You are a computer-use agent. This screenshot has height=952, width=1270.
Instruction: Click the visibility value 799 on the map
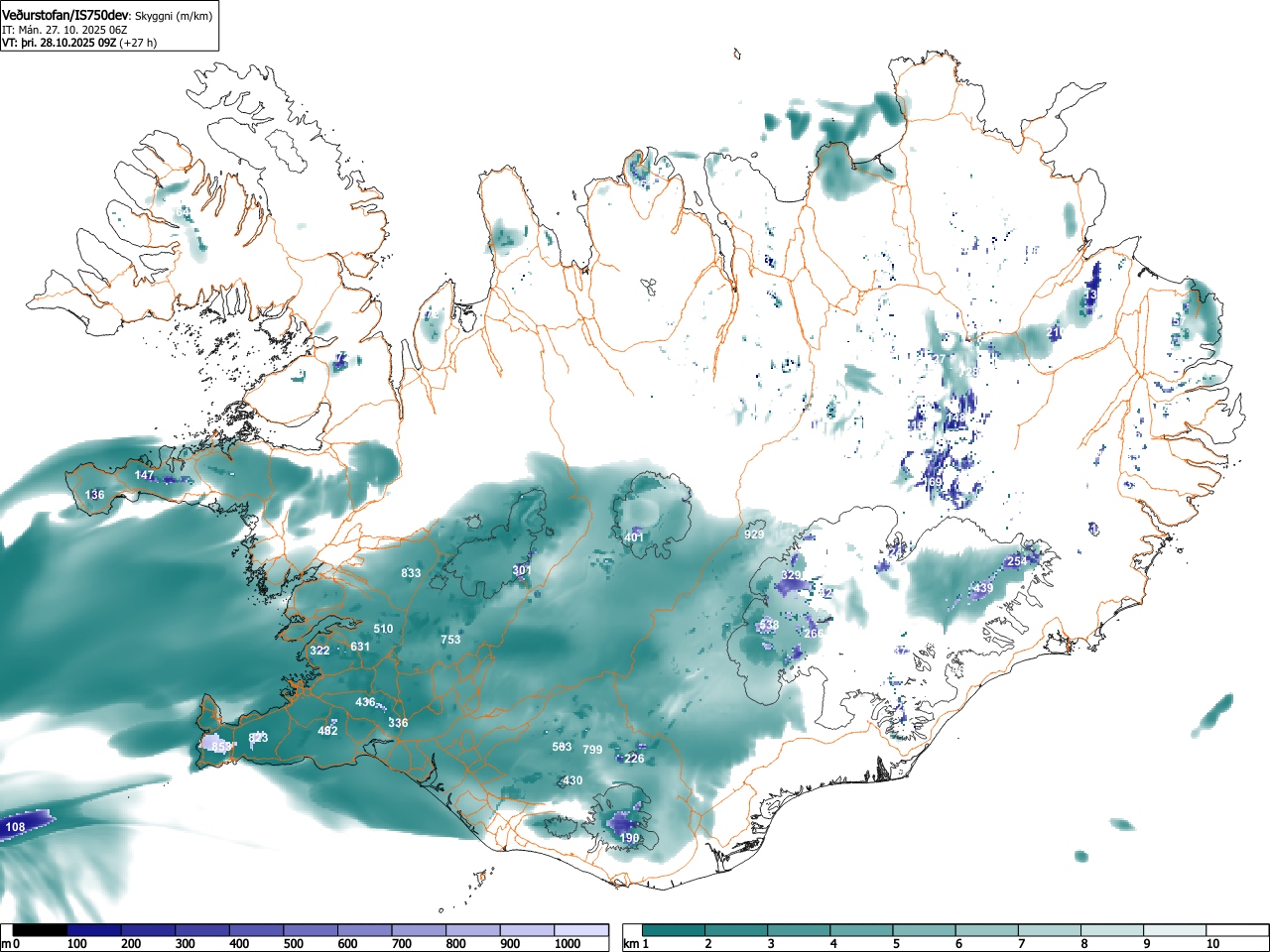[x=592, y=750]
